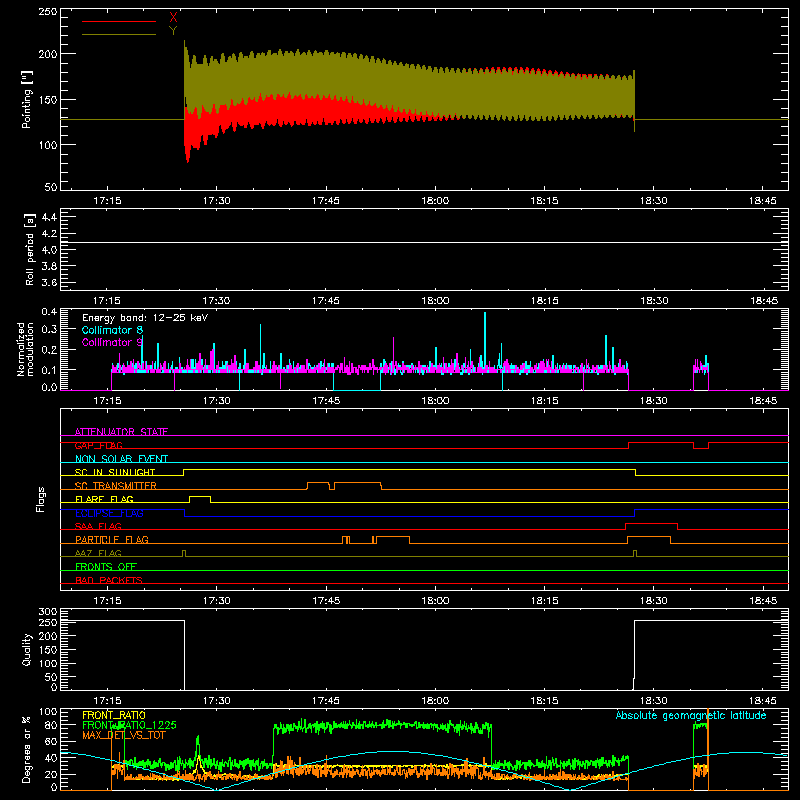Select the 'FLARE_FLAG' flag label

coord(104,499)
